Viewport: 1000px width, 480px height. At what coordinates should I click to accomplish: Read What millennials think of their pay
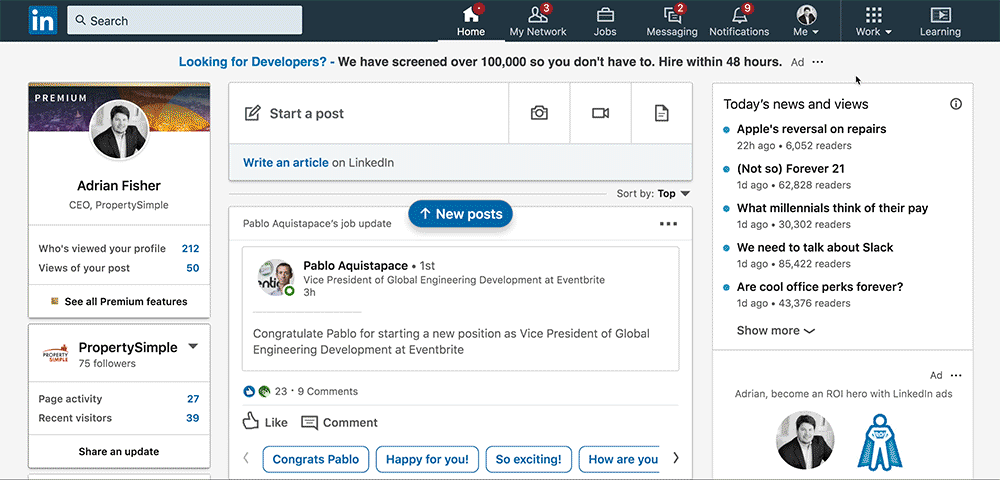832,208
